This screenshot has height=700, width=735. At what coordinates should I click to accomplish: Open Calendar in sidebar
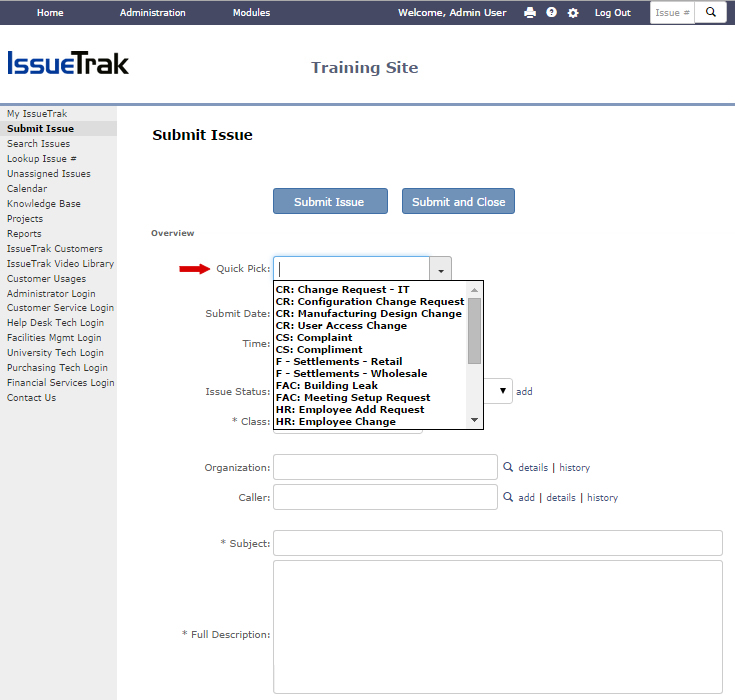[27, 188]
